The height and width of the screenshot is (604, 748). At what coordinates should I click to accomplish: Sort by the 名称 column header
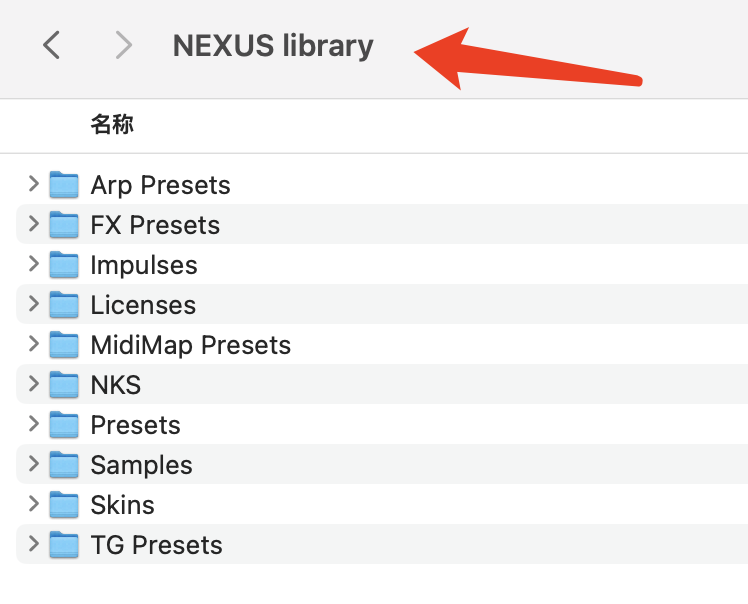click(x=112, y=125)
